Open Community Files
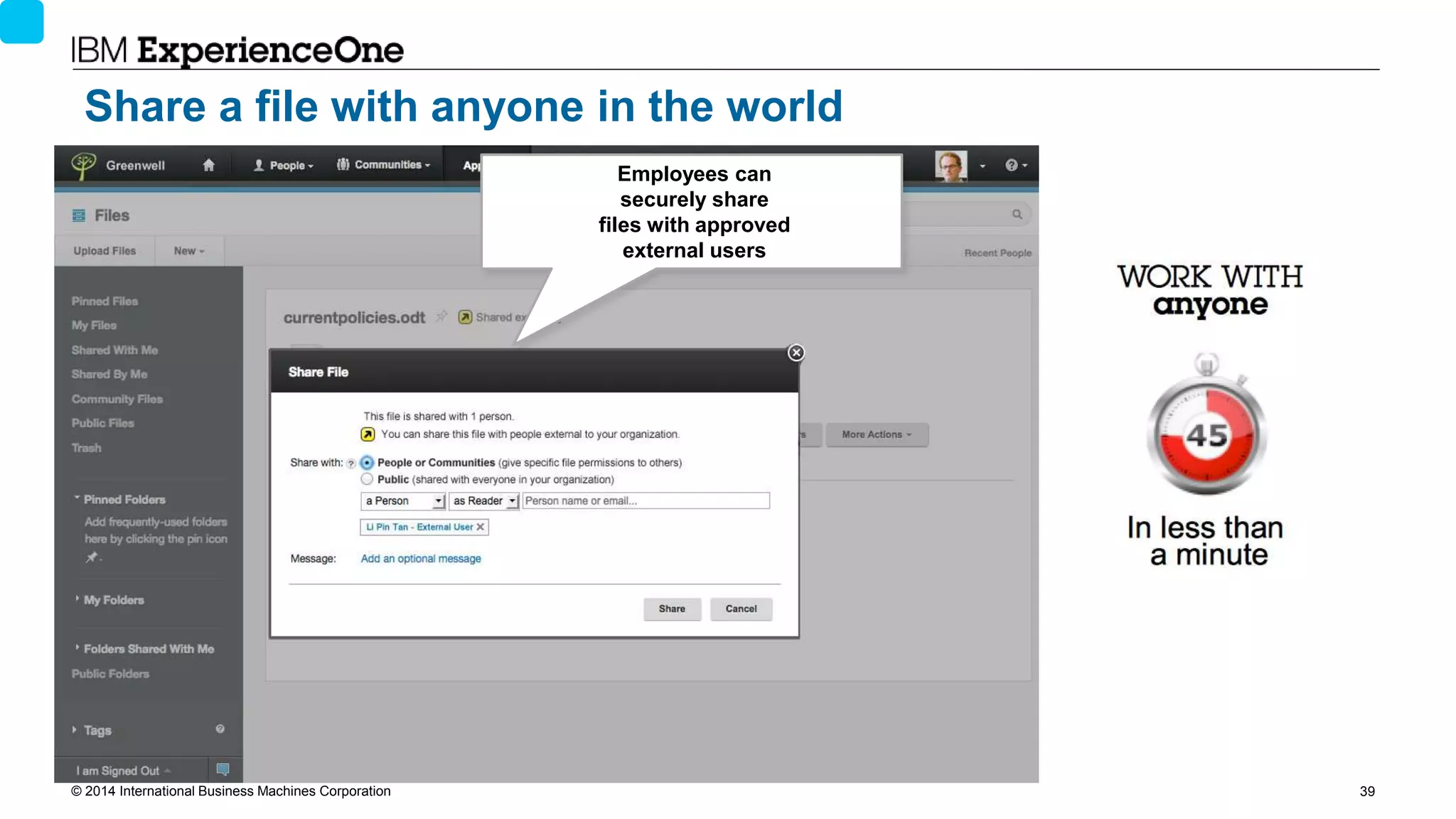Image resolution: width=1456 pixels, height=819 pixels. [x=117, y=400]
